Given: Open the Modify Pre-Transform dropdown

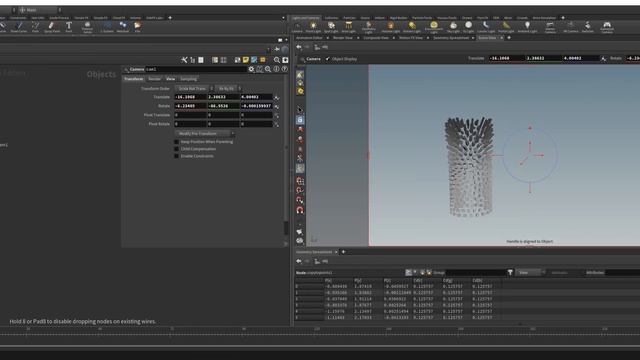Looking at the screenshot, I should (x=205, y=133).
